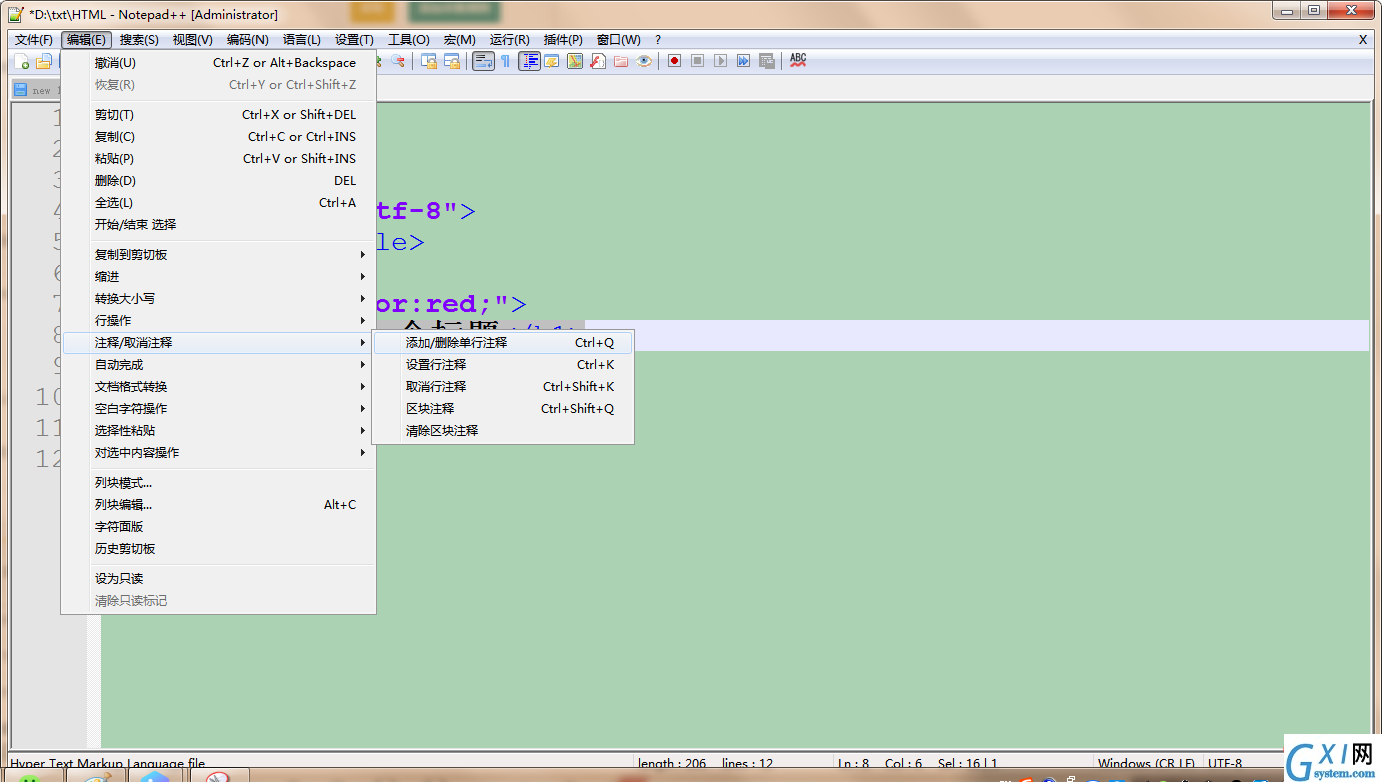Click Save recorded macro icon
1382x782 pixels.
[767, 61]
